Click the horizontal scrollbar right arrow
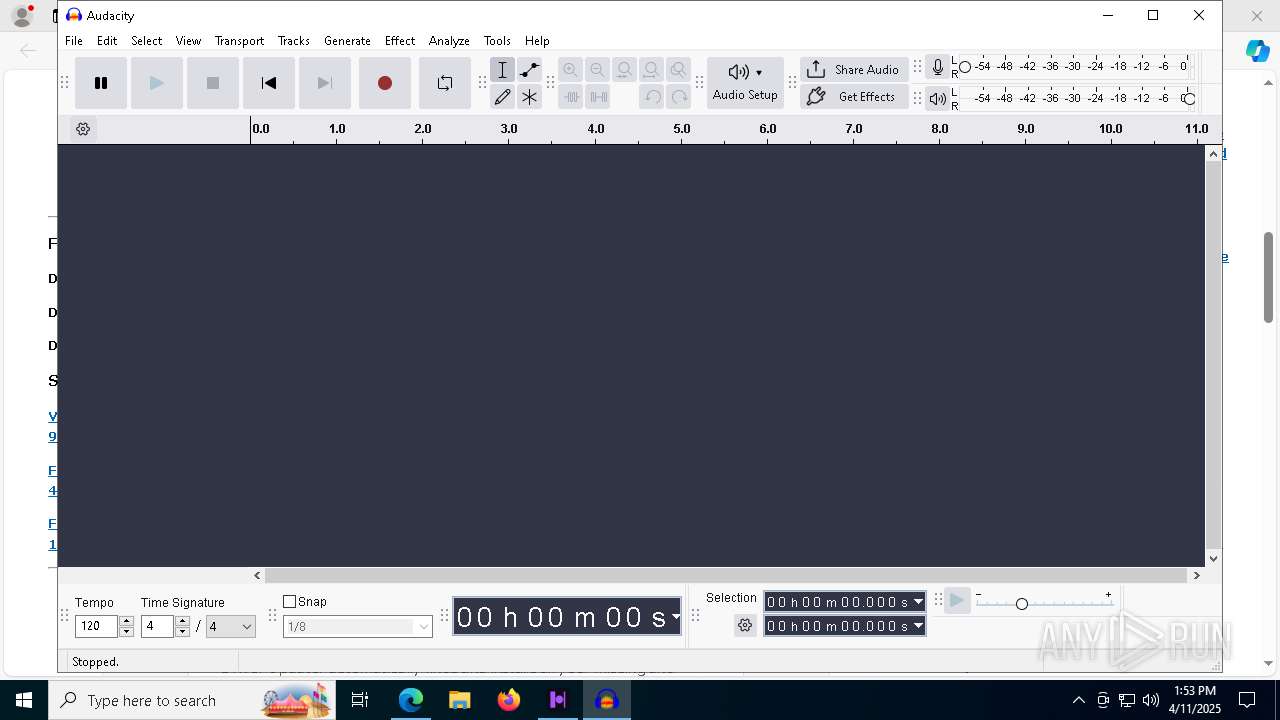The height and width of the screenshot is (720, 1280). [1196, 575]
